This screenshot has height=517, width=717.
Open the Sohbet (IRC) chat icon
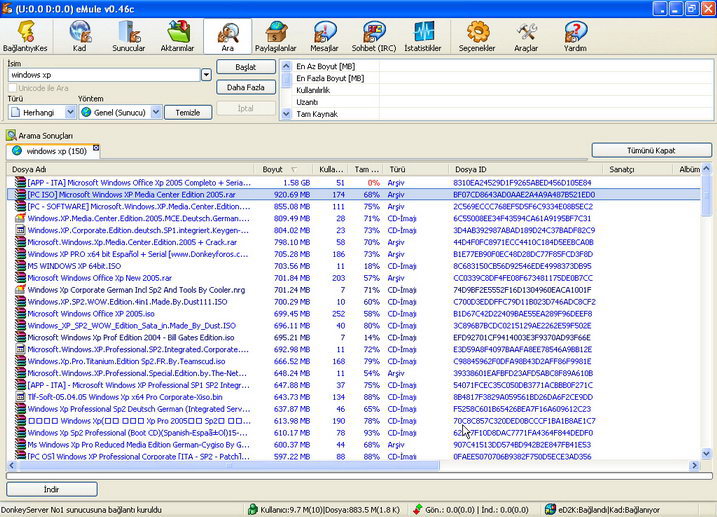pyautogui.click(x=374, y=32)
